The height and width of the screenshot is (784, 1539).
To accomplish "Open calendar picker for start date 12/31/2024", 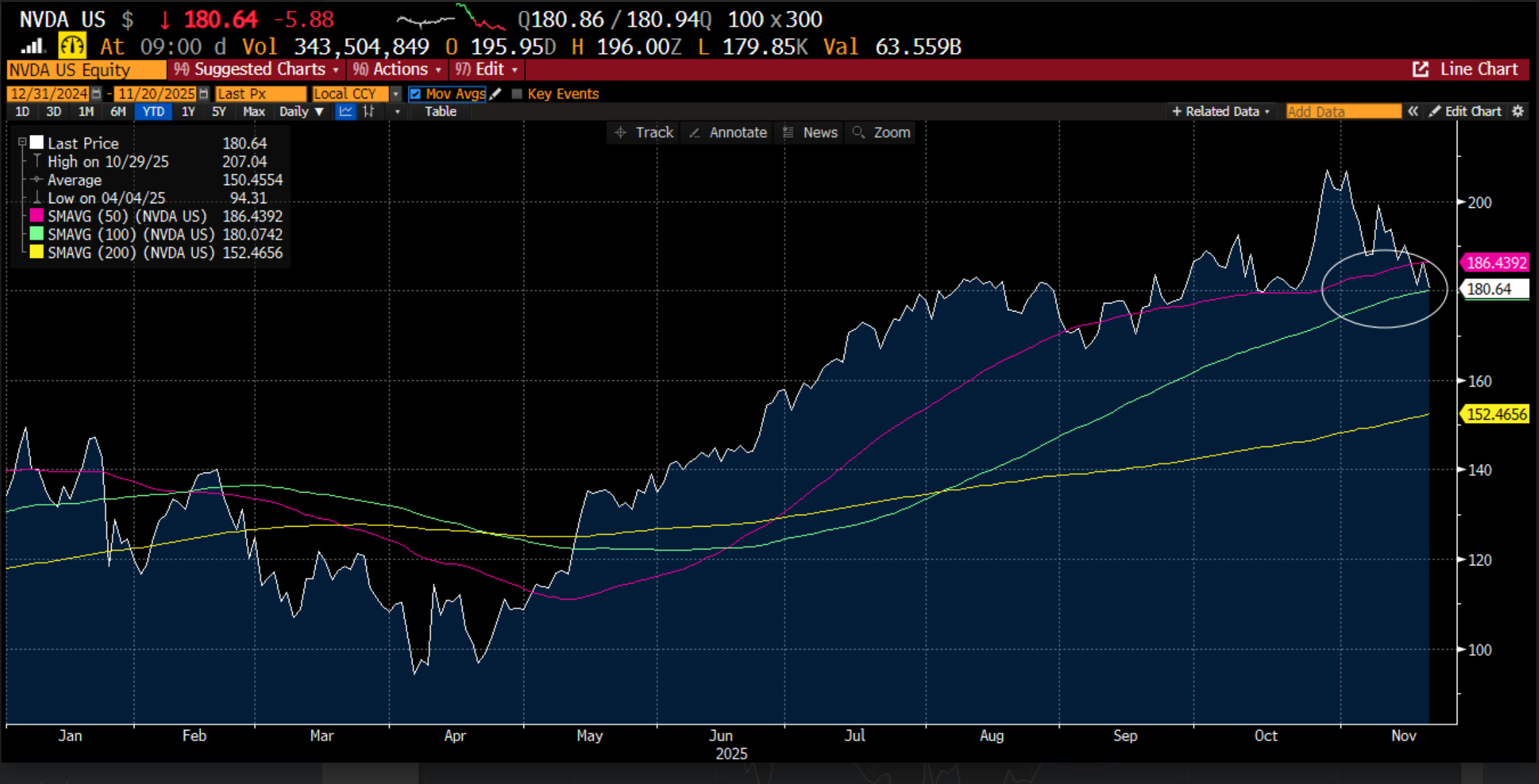I will click(x=96, y=94).
